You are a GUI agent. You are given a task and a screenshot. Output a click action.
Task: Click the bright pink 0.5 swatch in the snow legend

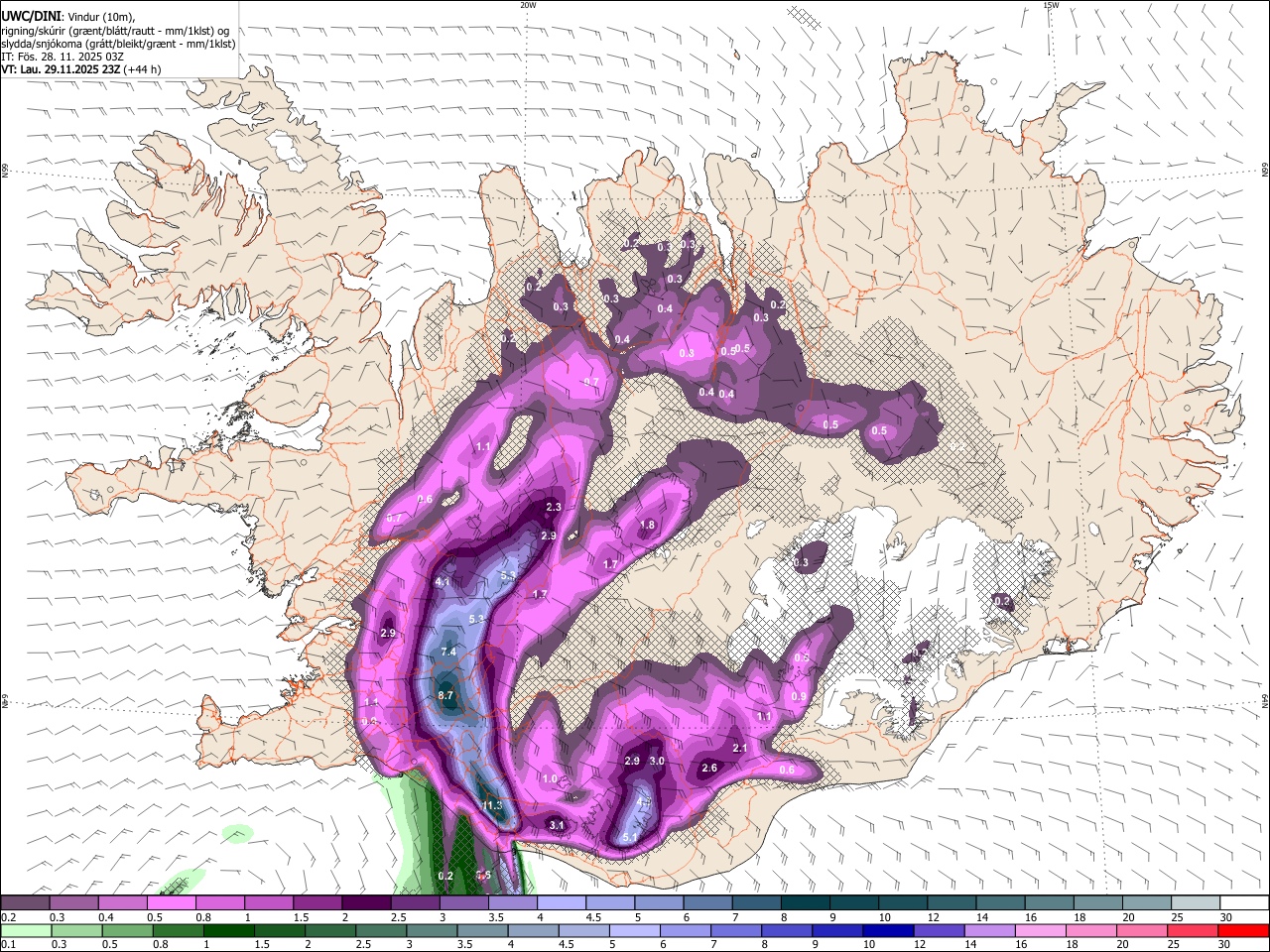(x=171, y=903)
